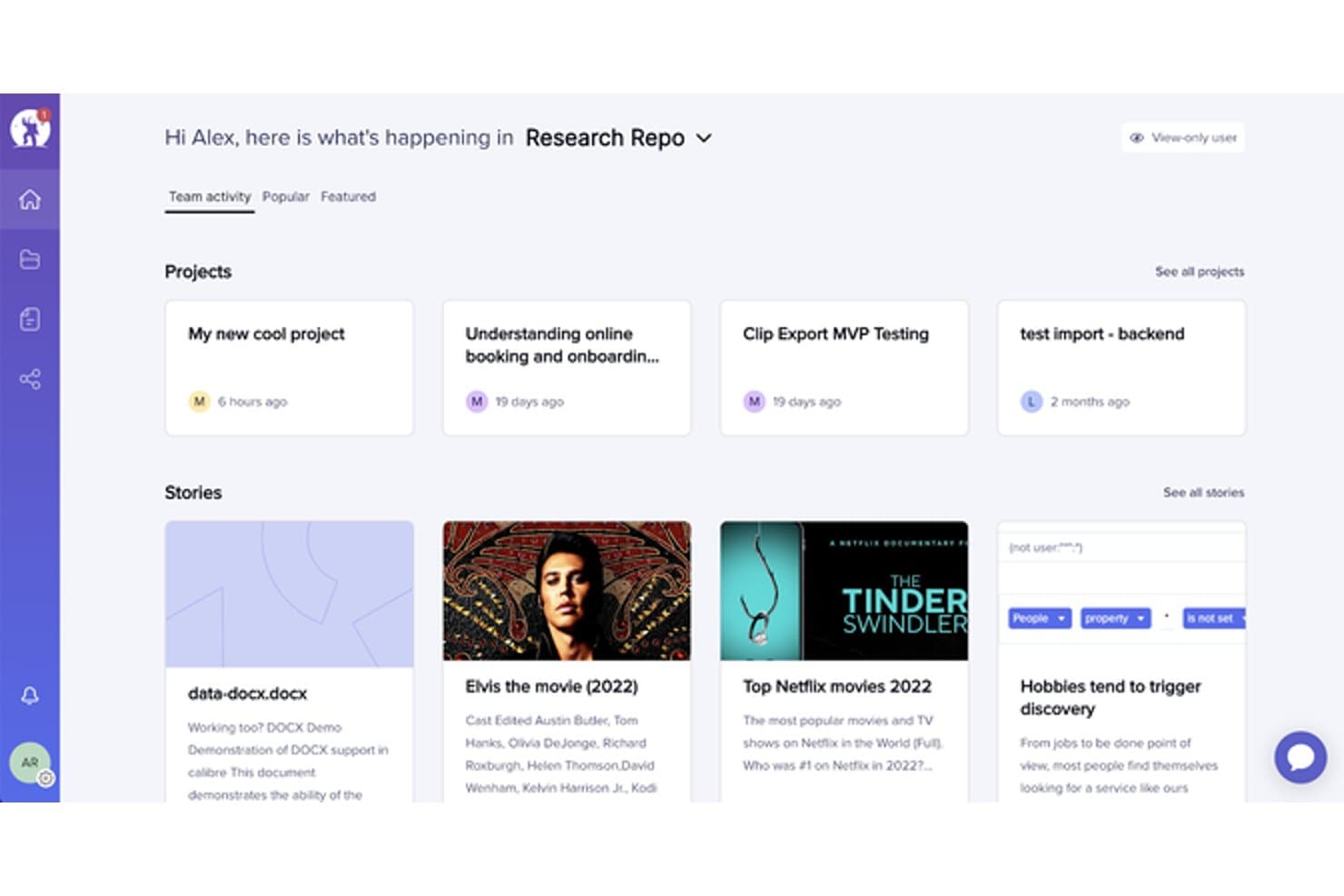This screenshot has width=1344, height=896.
Task: Open Understanding online booking project card
Action: pyautogui.click(x=567, y=368)
